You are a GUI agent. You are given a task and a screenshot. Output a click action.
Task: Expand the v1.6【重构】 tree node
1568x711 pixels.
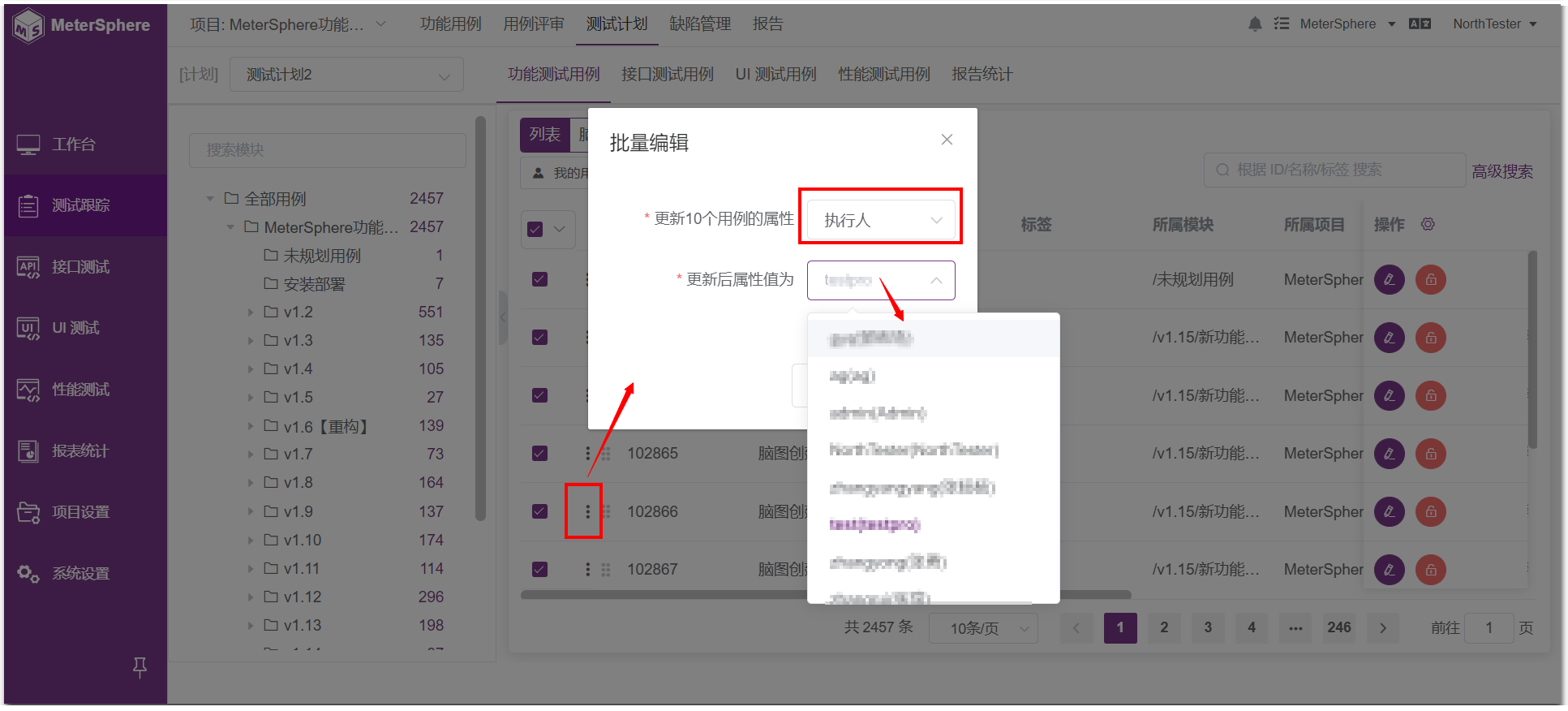pyautogui.click(x=251, y=426)
